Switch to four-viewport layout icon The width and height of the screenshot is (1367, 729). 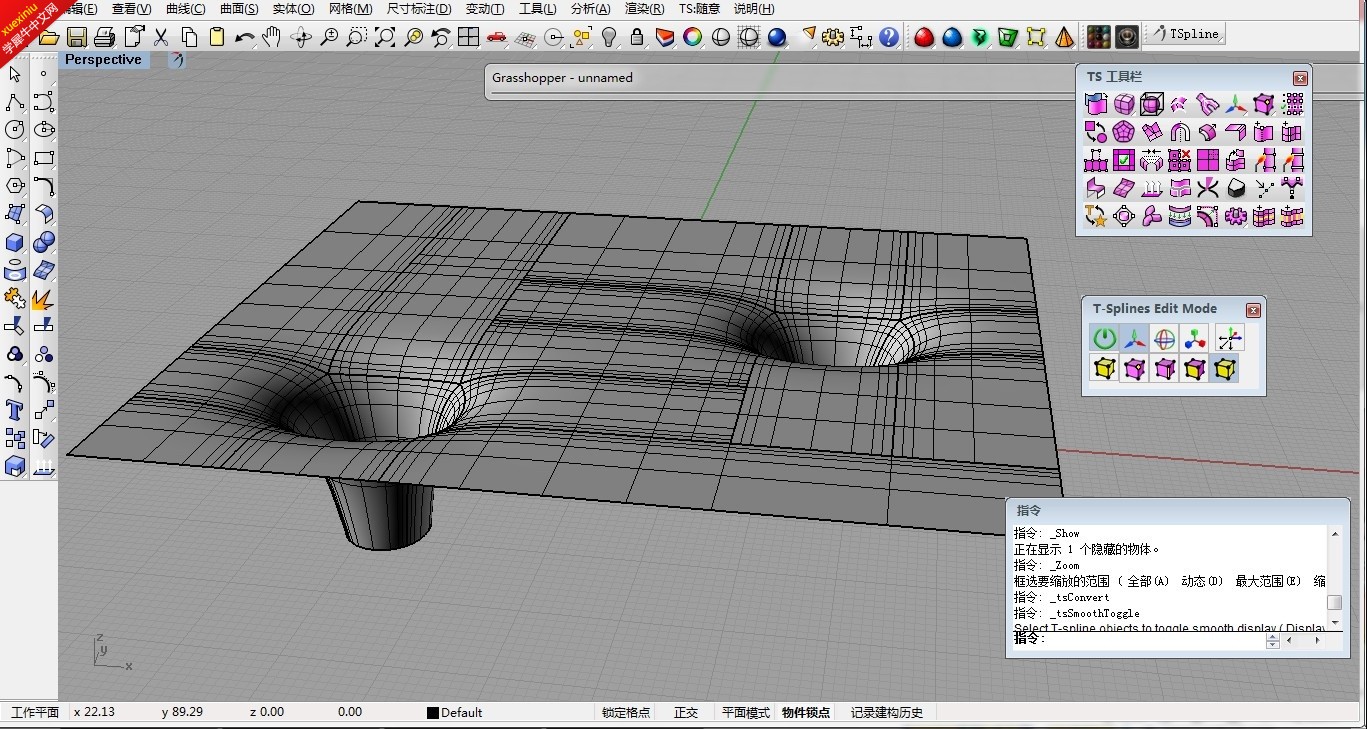click(468, 38)
